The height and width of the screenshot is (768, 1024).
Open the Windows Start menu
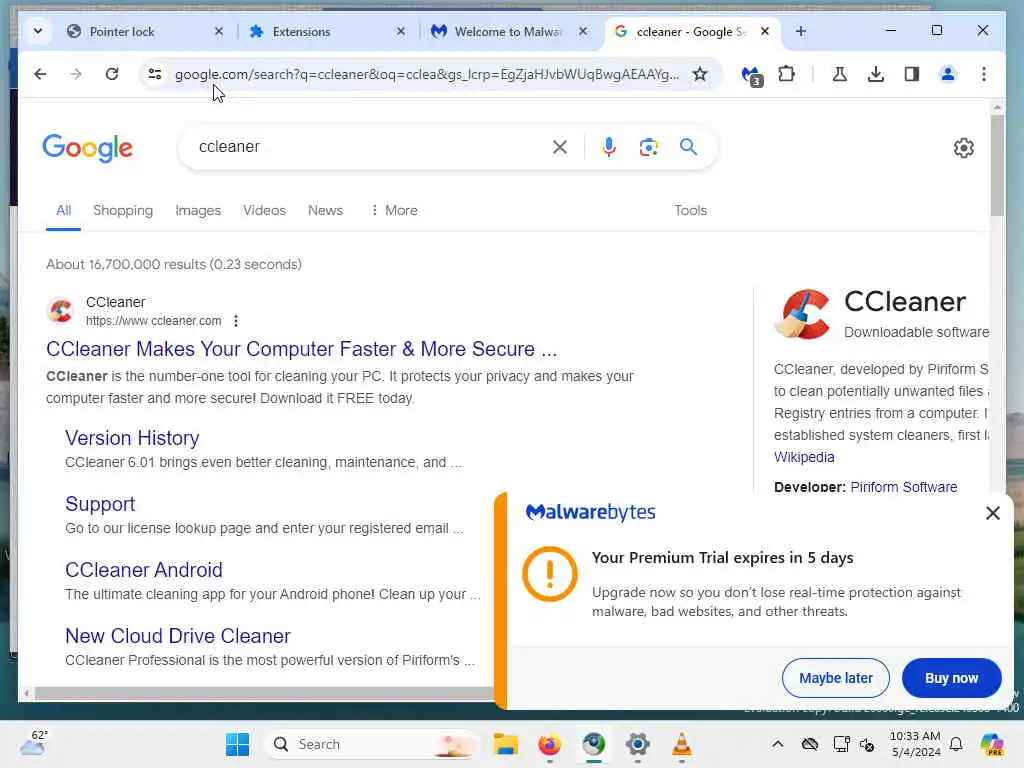[237, 744]
